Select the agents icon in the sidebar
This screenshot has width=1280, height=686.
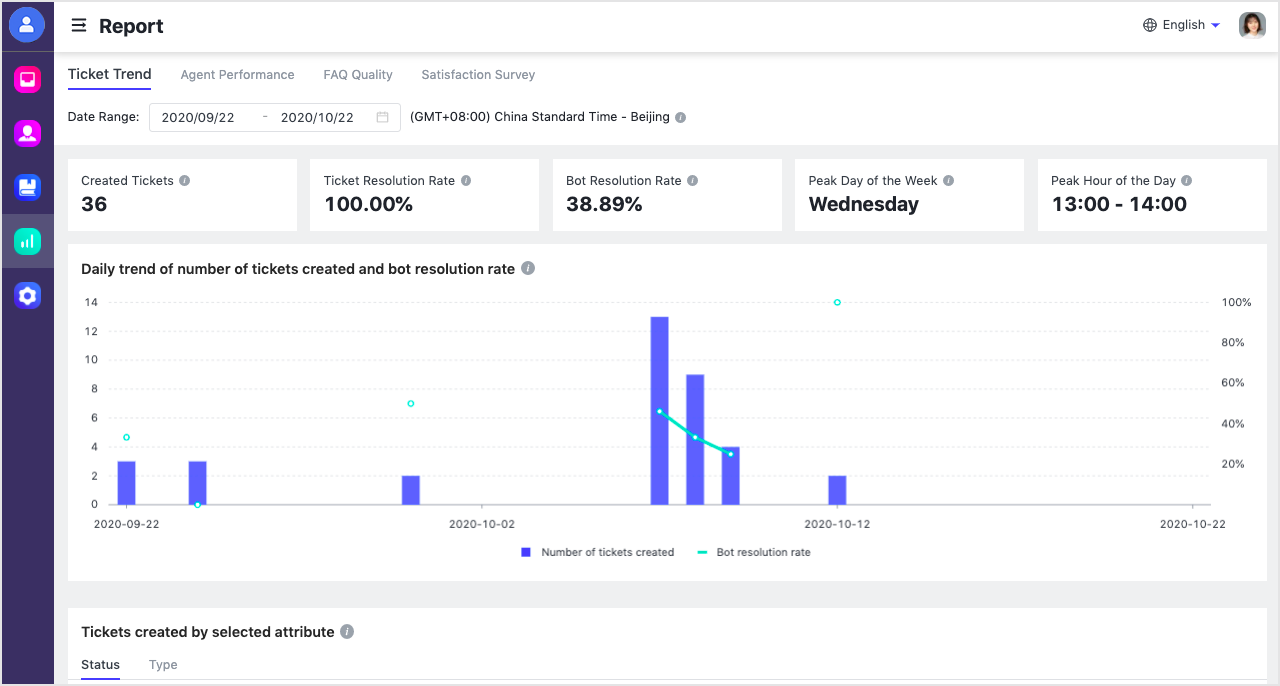tap(27, 132)
